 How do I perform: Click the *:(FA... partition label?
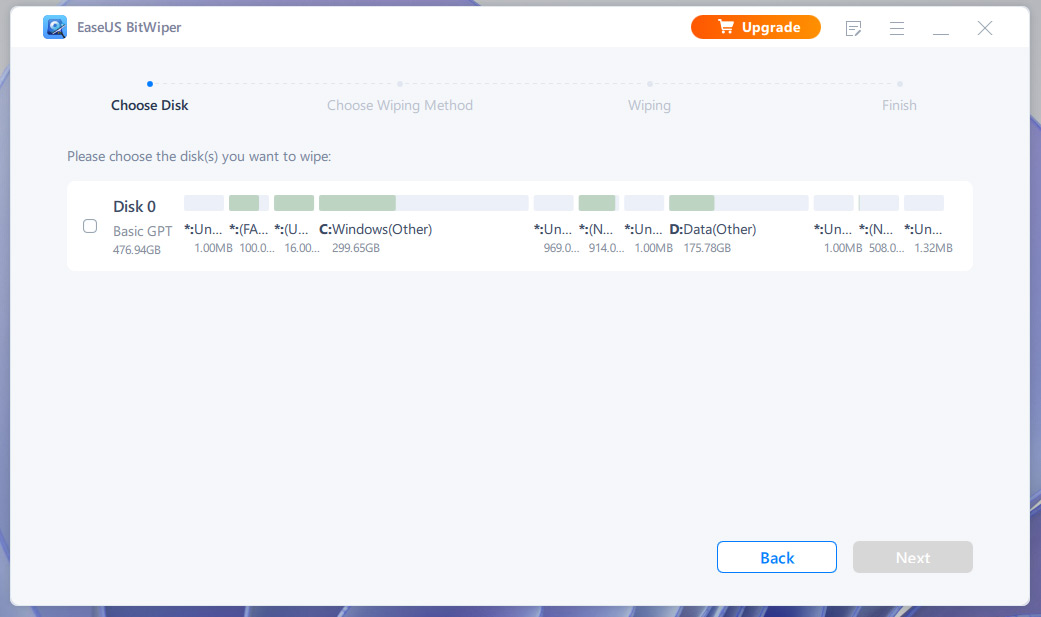tap(248, 229)
